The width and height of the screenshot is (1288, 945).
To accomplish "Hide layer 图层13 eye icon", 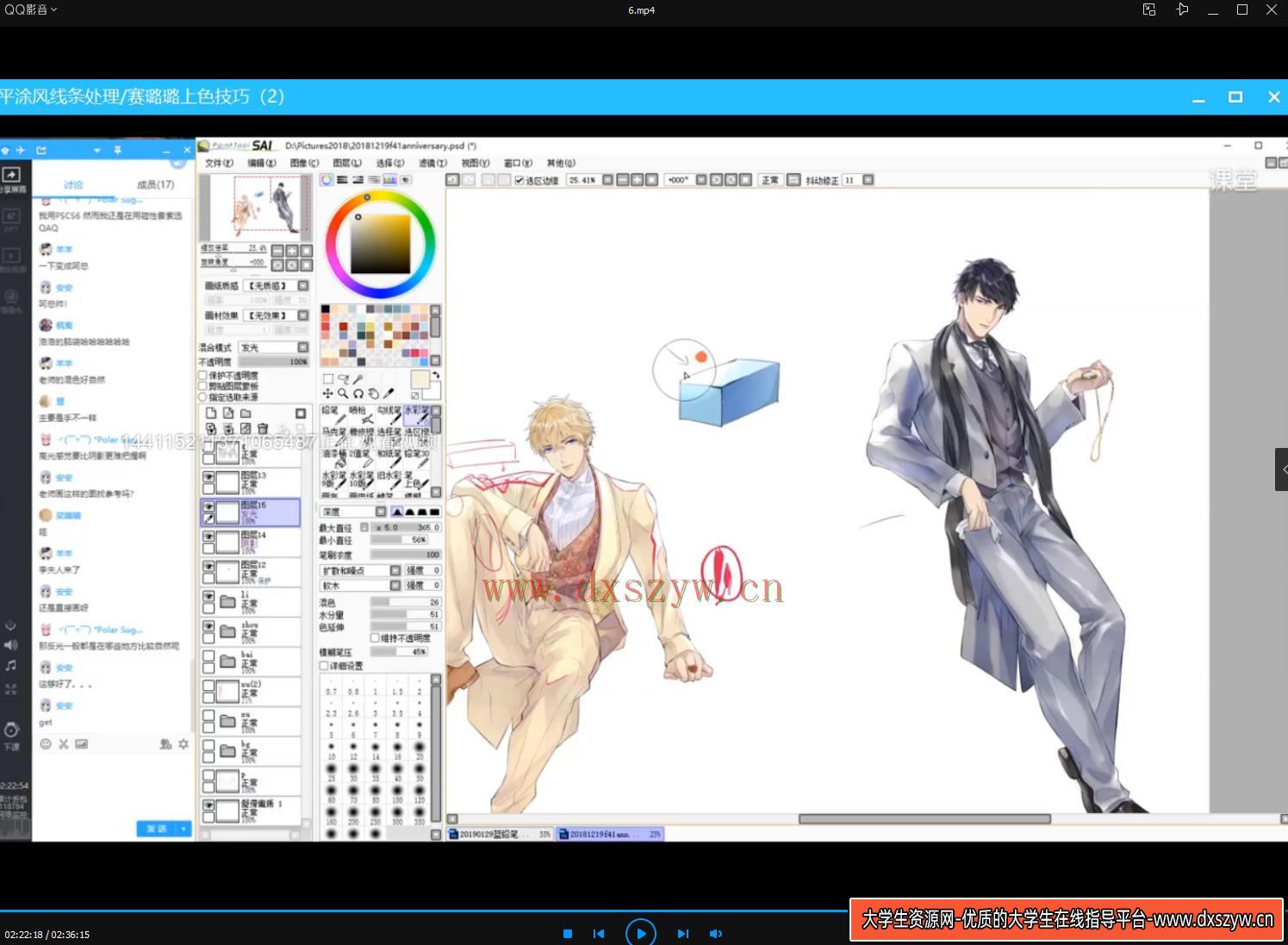I will (208, 476).
